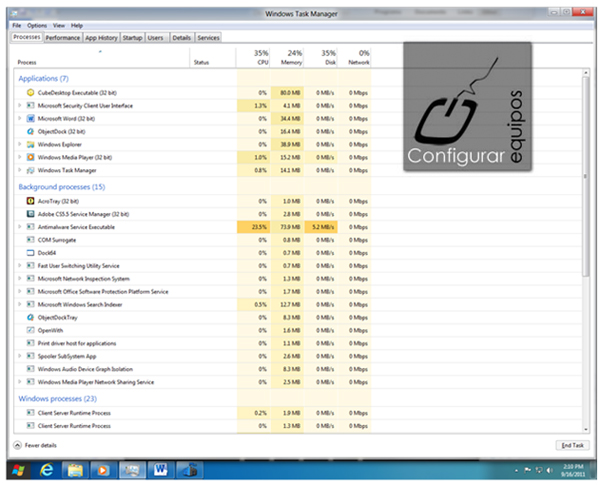Viewport: 600px width, 485px height.
Task: Click the network tray icon
Action: click(539, 470)
